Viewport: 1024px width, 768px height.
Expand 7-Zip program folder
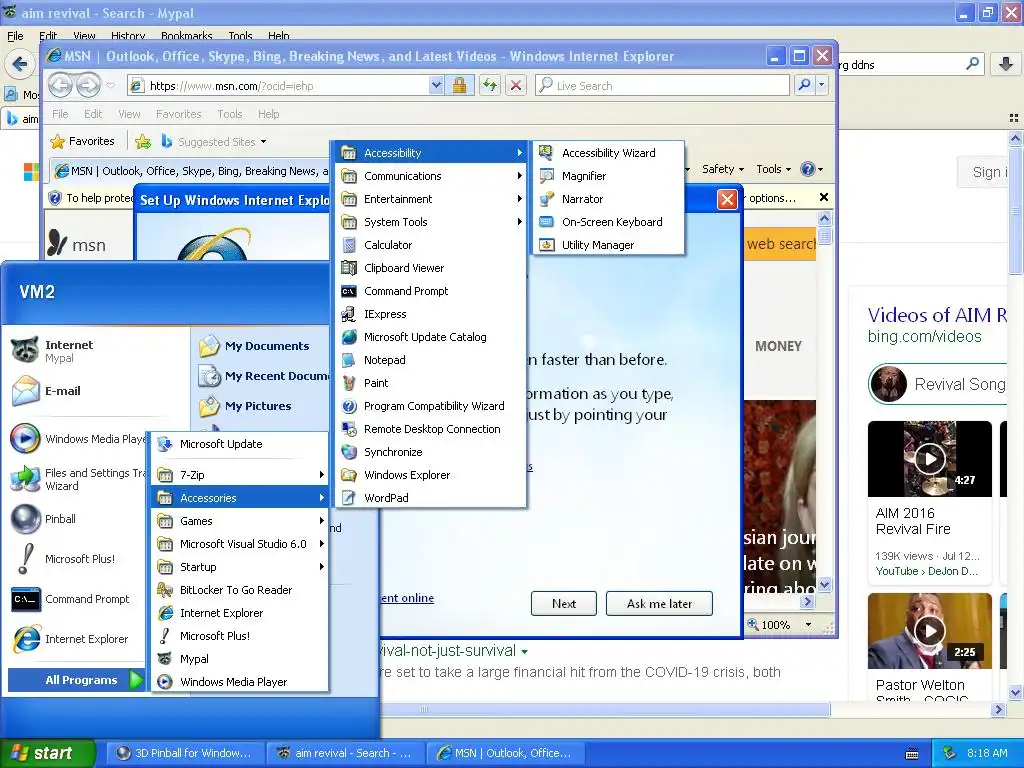[x=240, y=475]
